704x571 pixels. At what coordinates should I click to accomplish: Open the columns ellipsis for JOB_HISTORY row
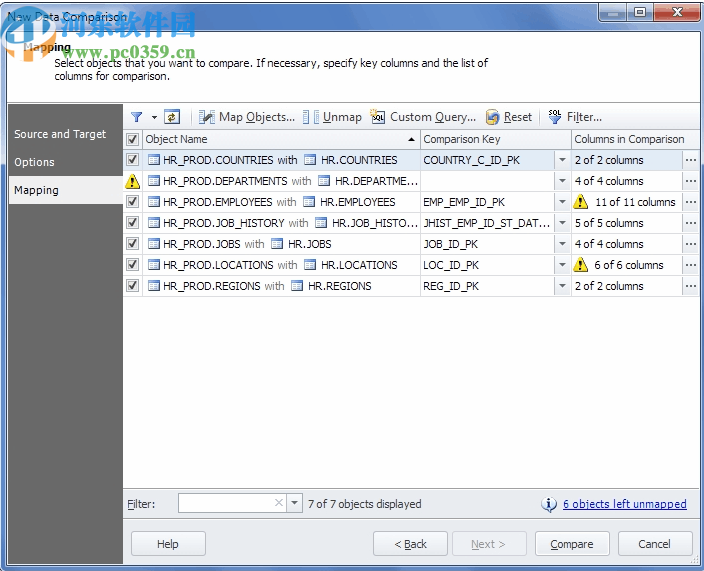pyautogui.click(x=691, y=223)
